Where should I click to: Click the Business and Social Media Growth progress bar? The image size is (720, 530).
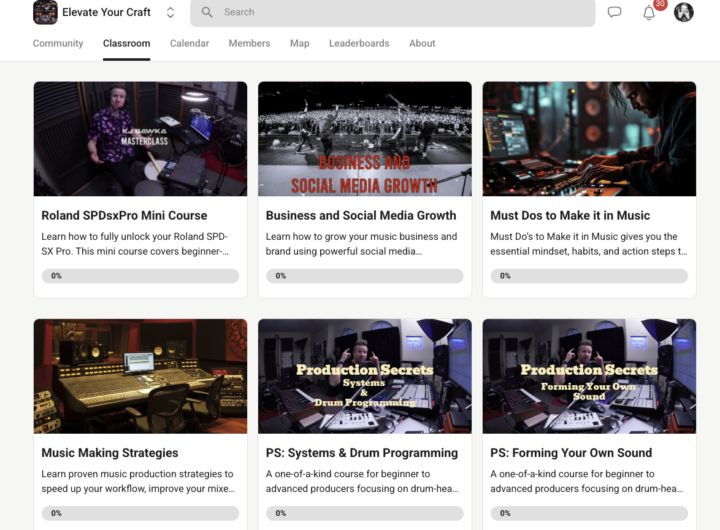365,276
